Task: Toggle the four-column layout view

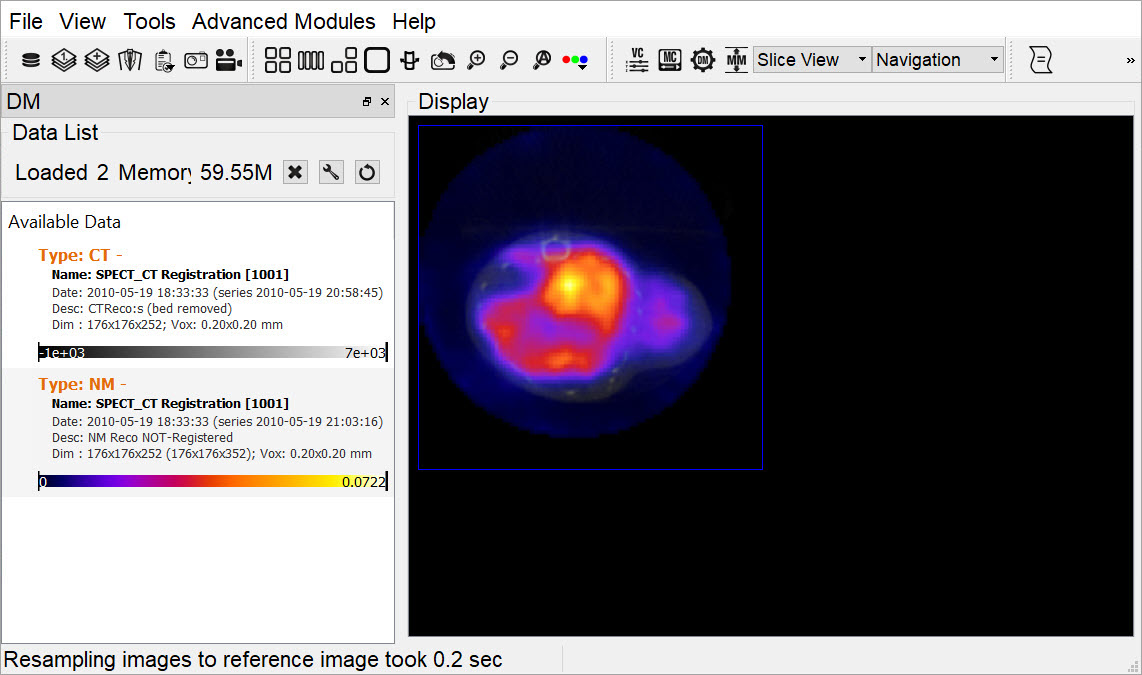Action: coord(311,61)
